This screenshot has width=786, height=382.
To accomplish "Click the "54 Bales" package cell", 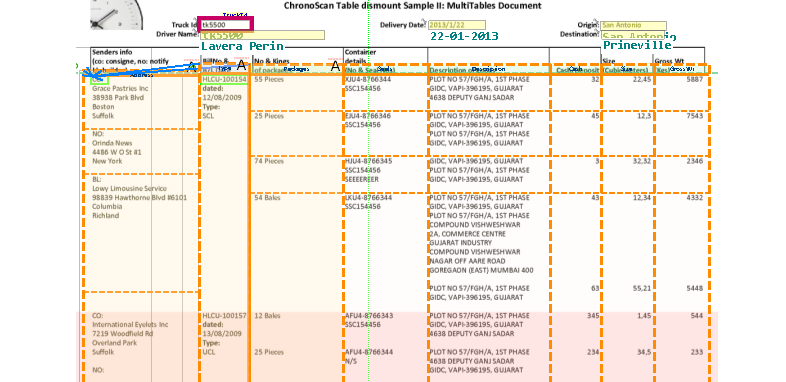I will (x=267, y=198).
